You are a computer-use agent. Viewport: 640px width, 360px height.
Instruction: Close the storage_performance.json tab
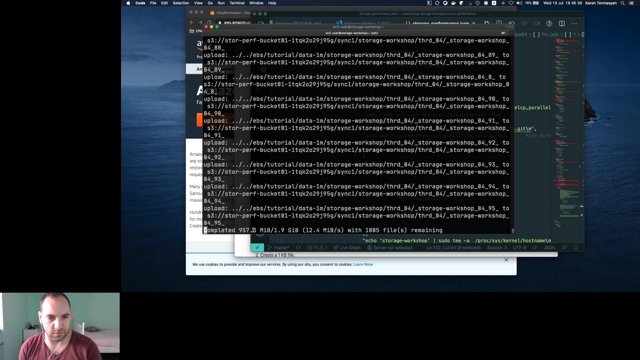(473, 23)
